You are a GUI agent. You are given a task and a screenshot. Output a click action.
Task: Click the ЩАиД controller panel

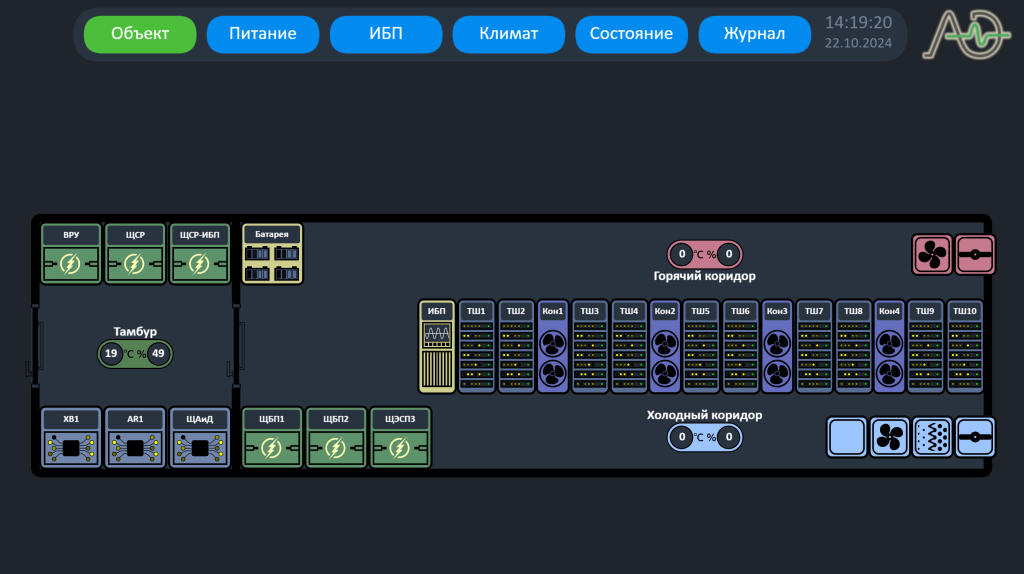(199, 438)
